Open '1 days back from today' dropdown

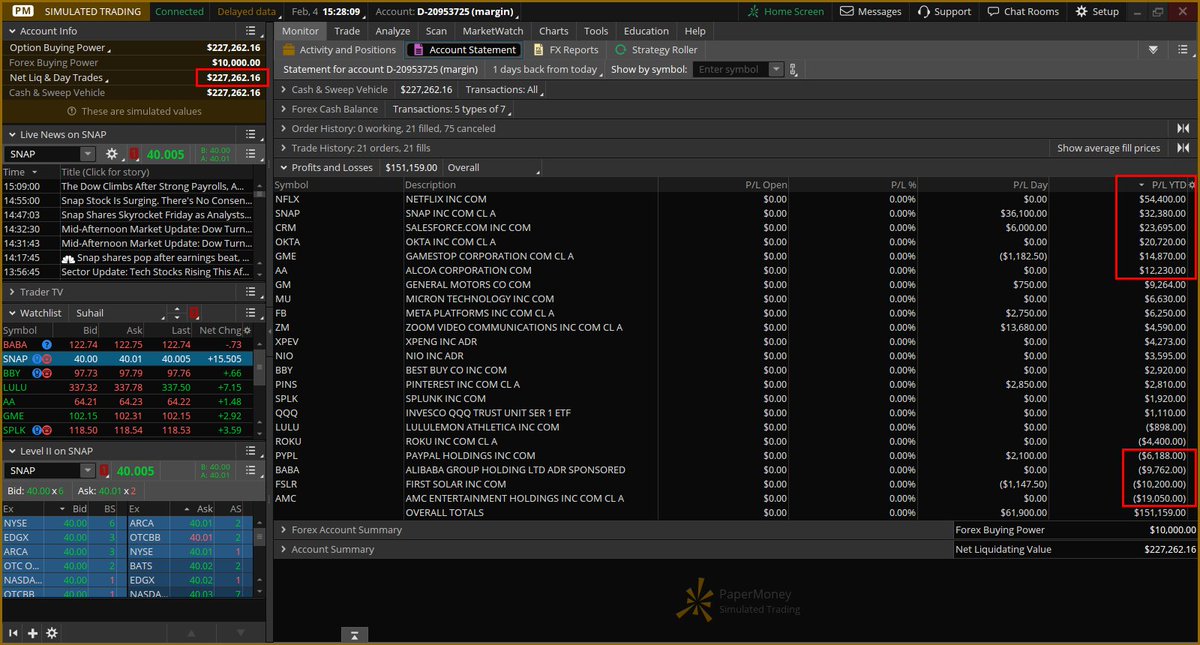pos(547,70)
